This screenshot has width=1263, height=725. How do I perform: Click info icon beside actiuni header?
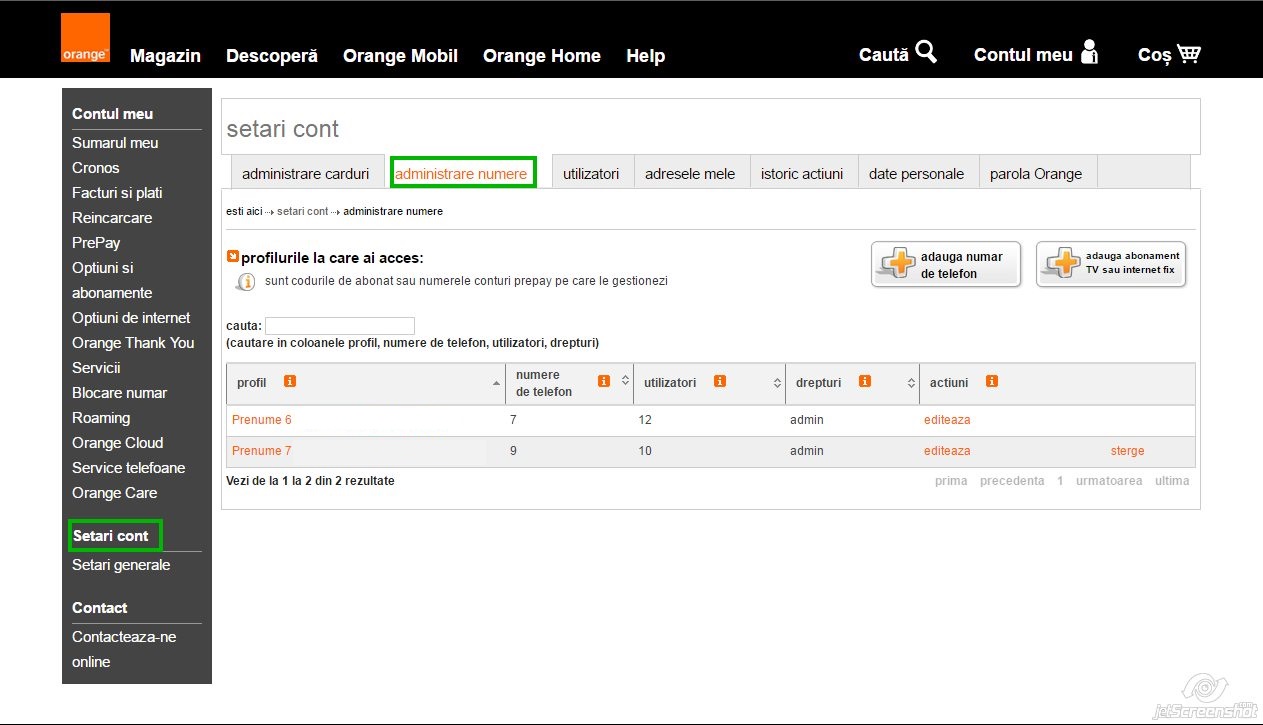tap(992, 381)
